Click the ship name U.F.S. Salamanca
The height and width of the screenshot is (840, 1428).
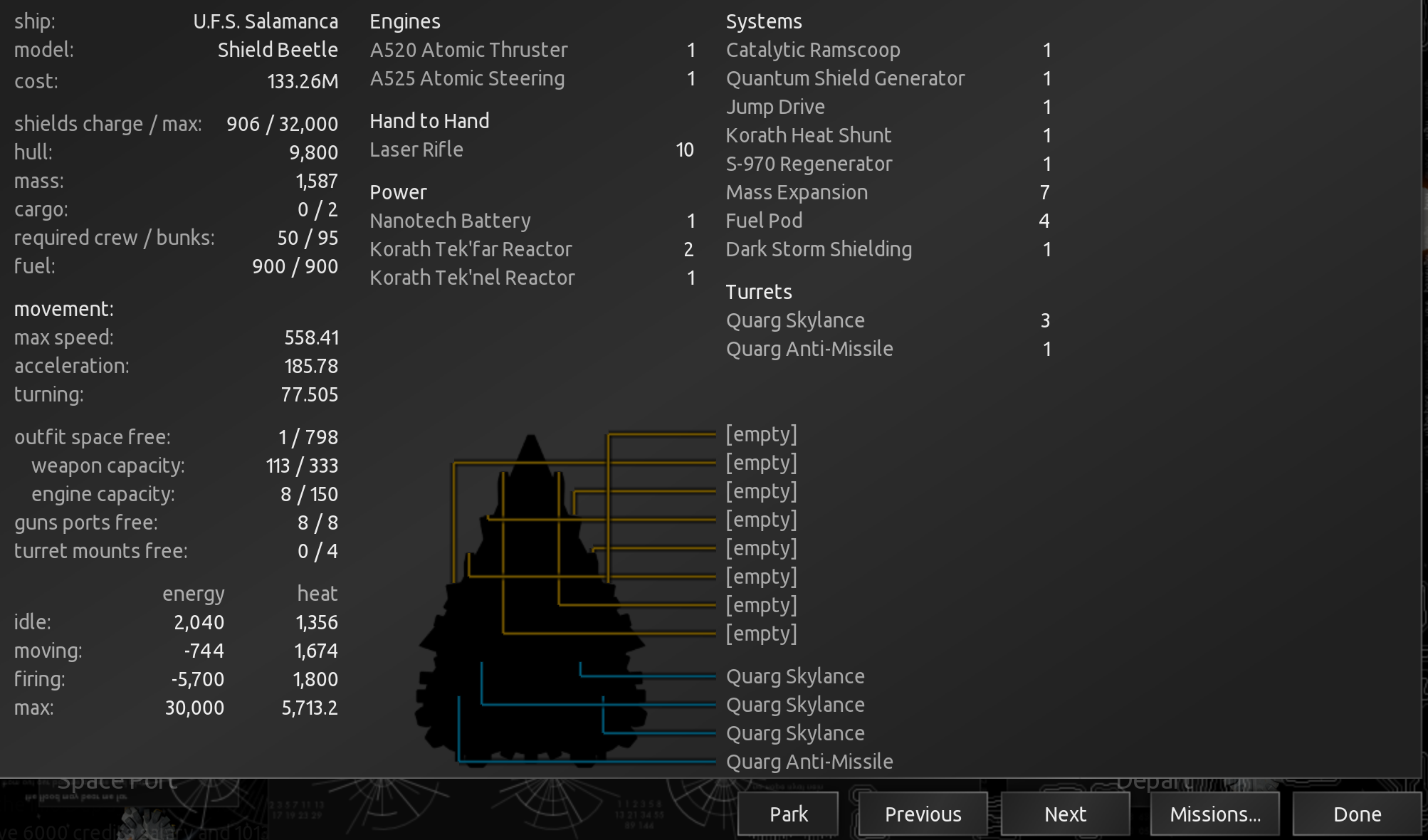point(266,21)
